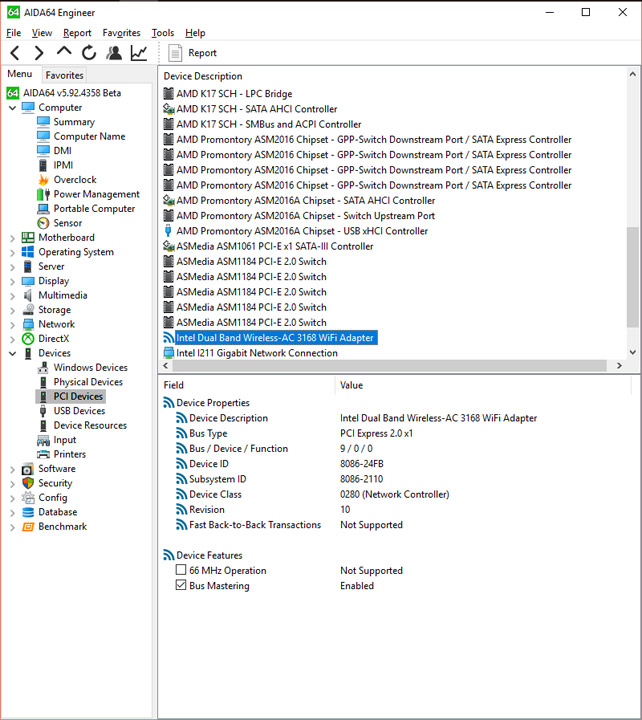Image resolution: width=642 pixels, height=720 pixels.
Task: Open Physical Devices in the tree
Action: tap(88, 382)
